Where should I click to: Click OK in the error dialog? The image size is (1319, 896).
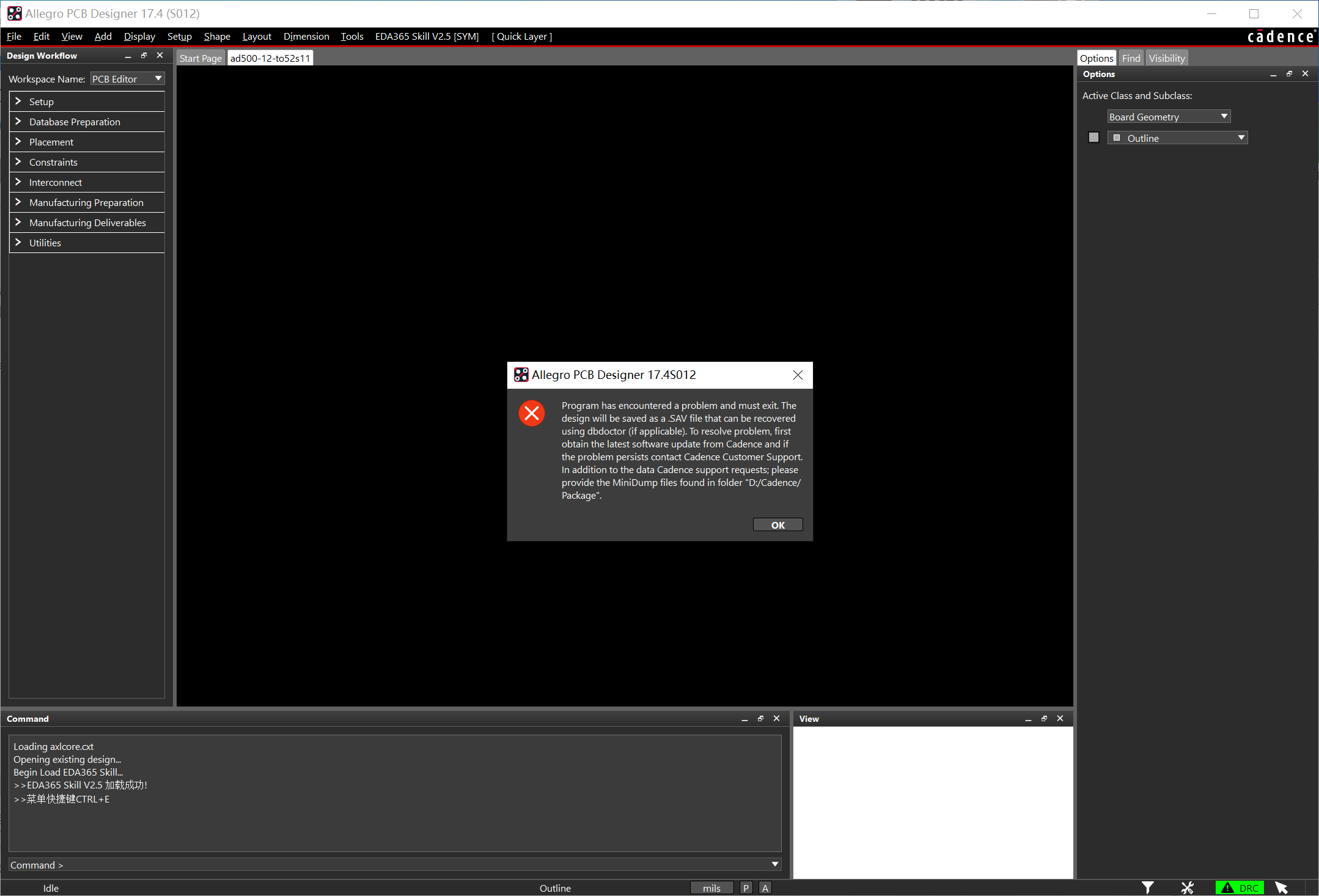coord(777,525)
